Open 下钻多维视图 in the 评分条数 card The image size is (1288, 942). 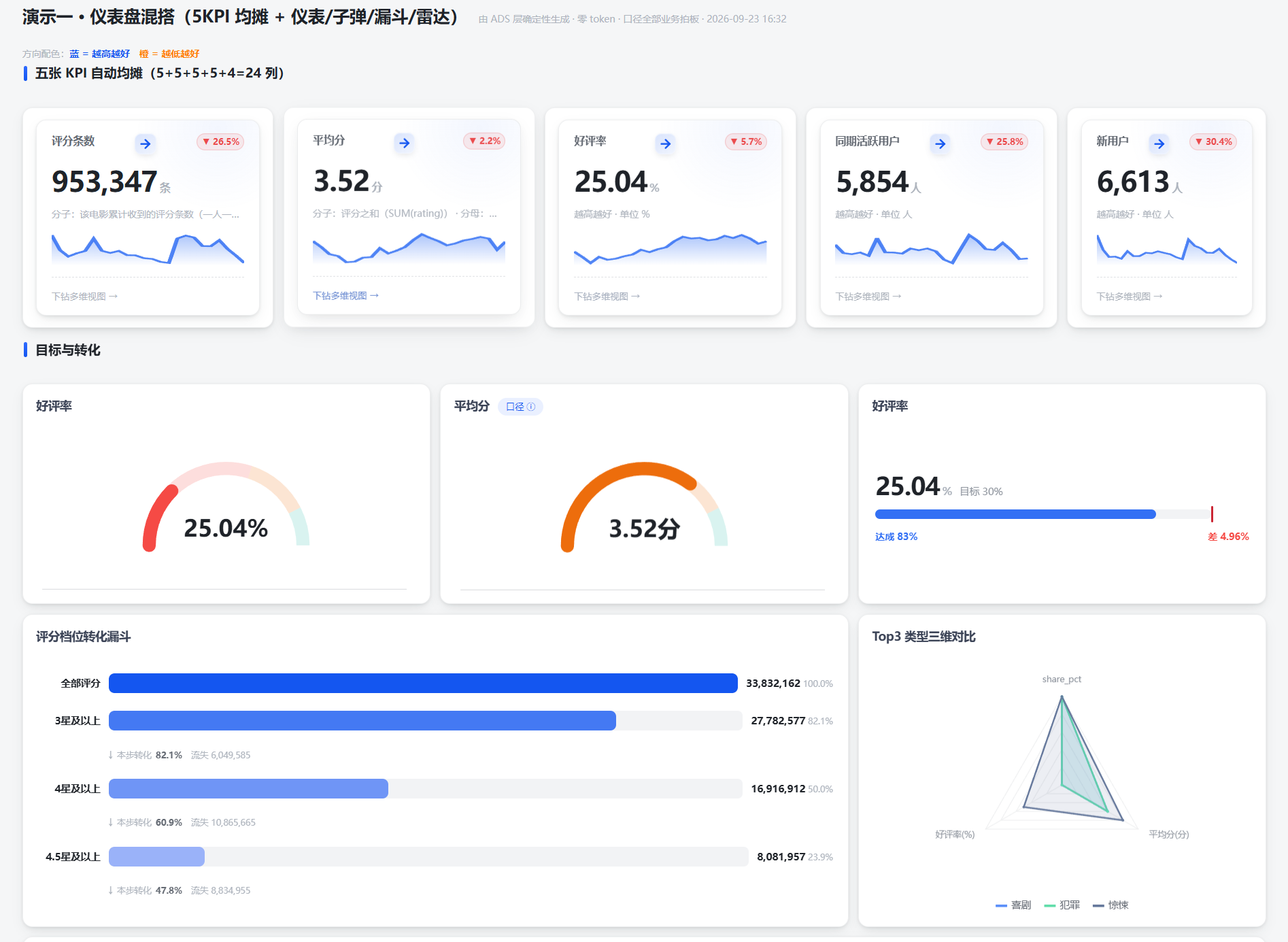(85, 297)
